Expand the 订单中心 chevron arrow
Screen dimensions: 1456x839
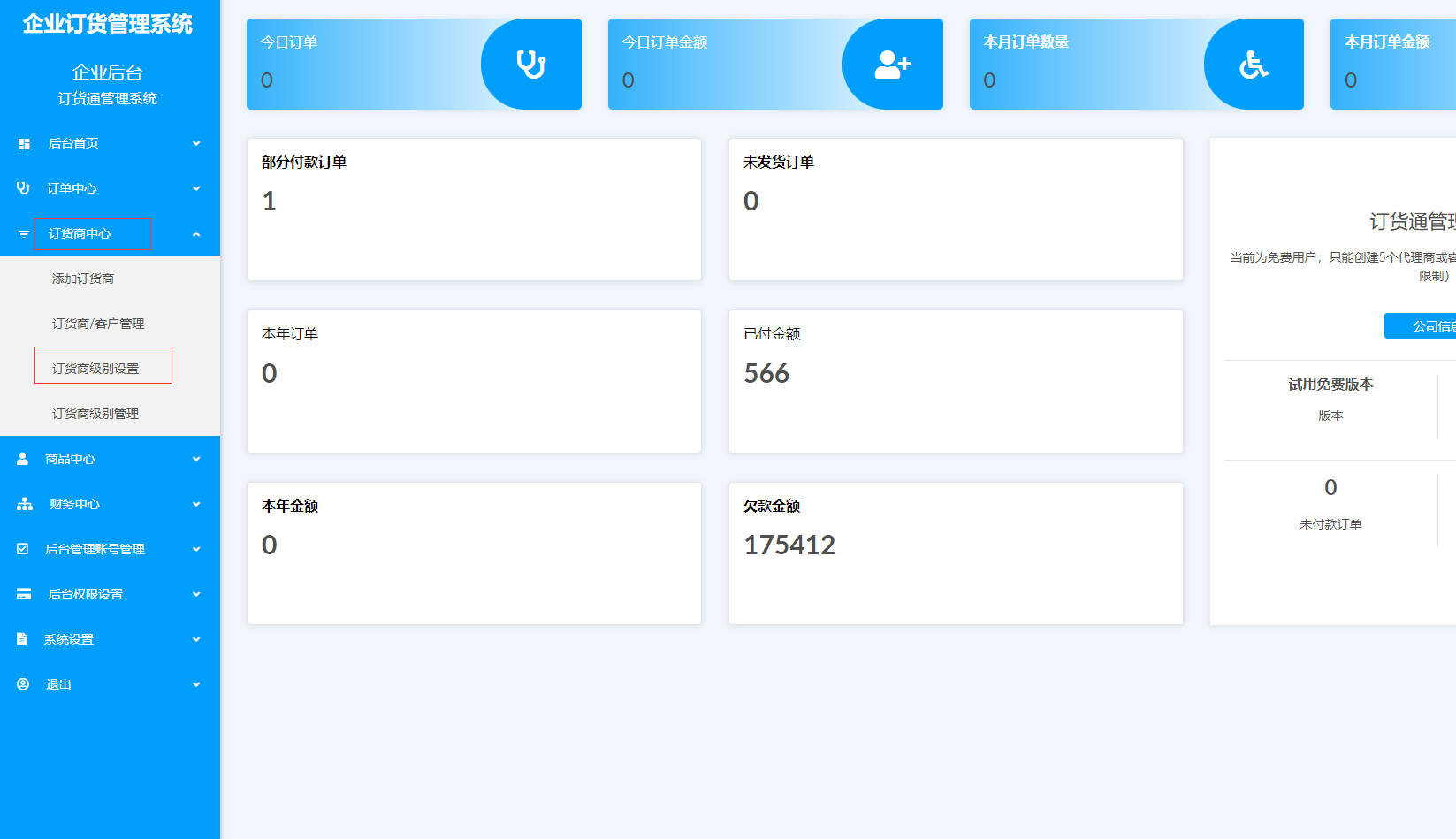click(x=196, y=188)
